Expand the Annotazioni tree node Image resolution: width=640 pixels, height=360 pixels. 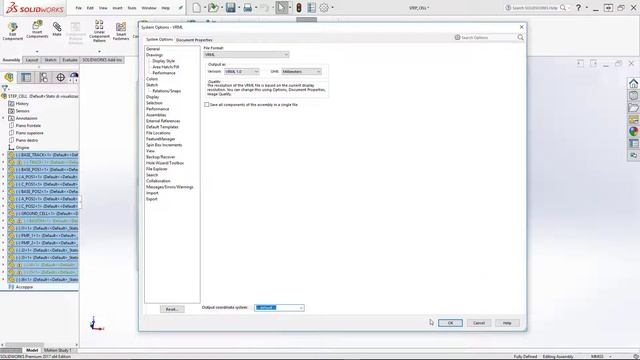(4, 118)
